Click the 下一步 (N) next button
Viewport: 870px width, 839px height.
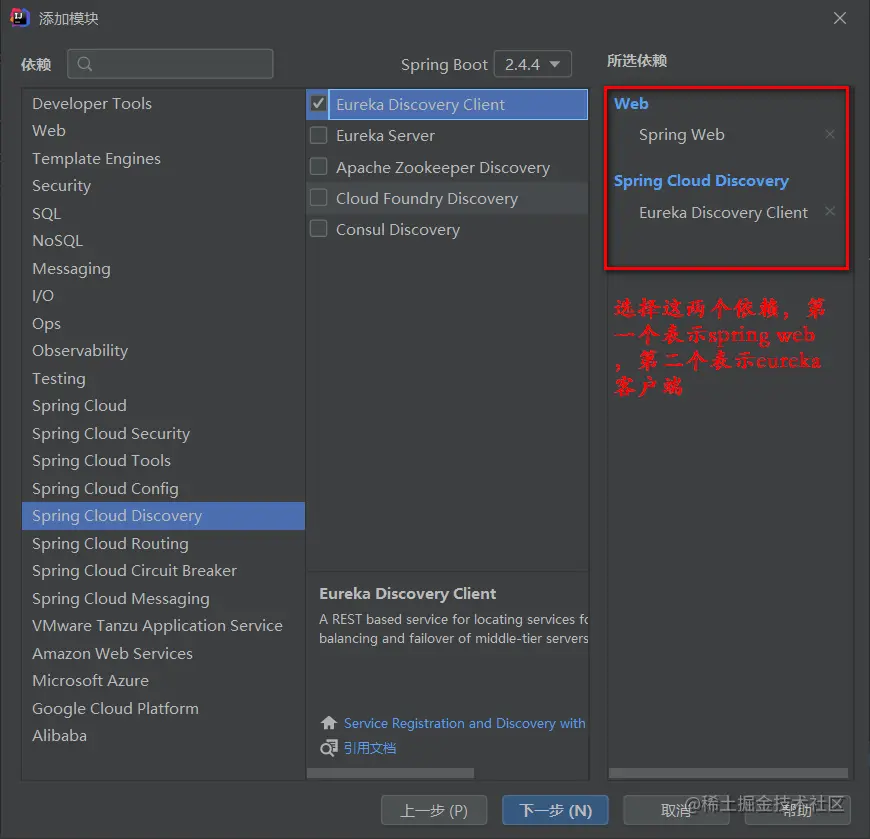coord(555,810)
